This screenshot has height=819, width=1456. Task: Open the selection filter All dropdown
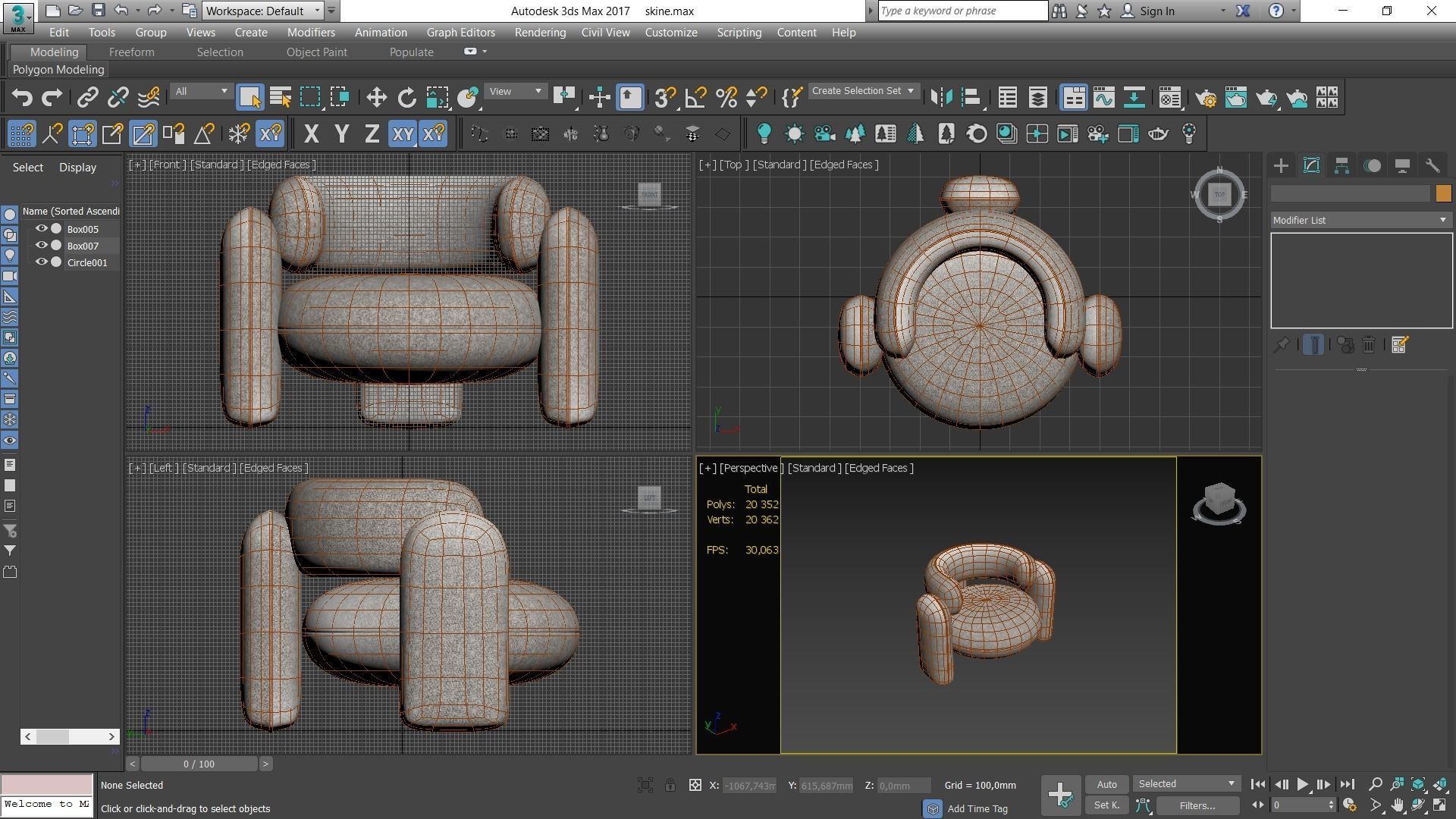[x=201, y=92]
